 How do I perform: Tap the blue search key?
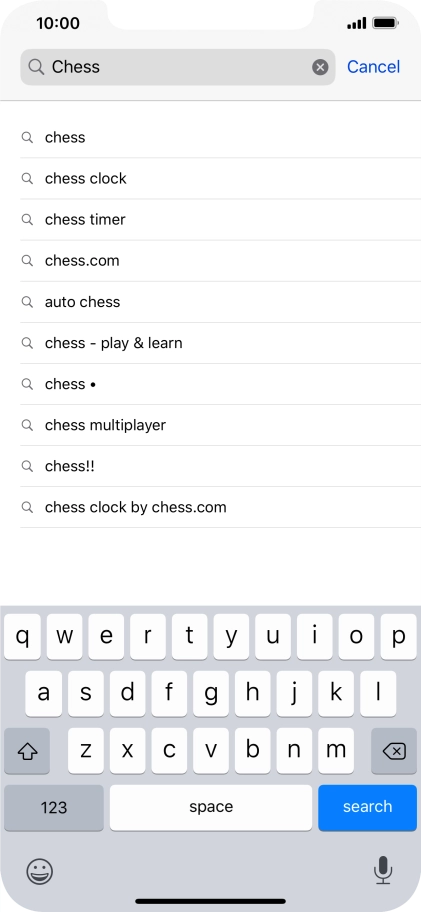[x=368, y=807]
